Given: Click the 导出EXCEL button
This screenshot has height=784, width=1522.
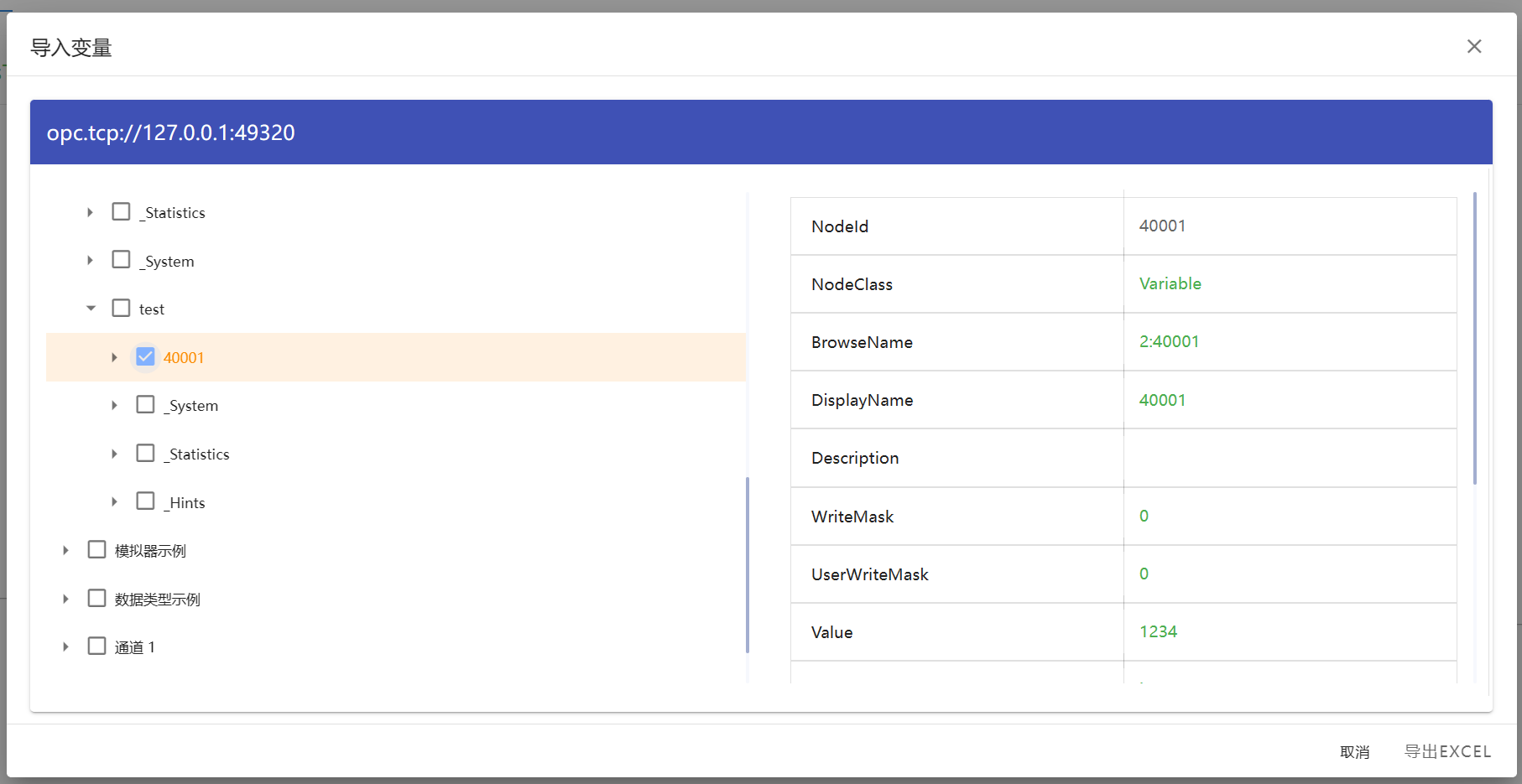Looking at the screenshot, I should click(x=1447, y=752).
